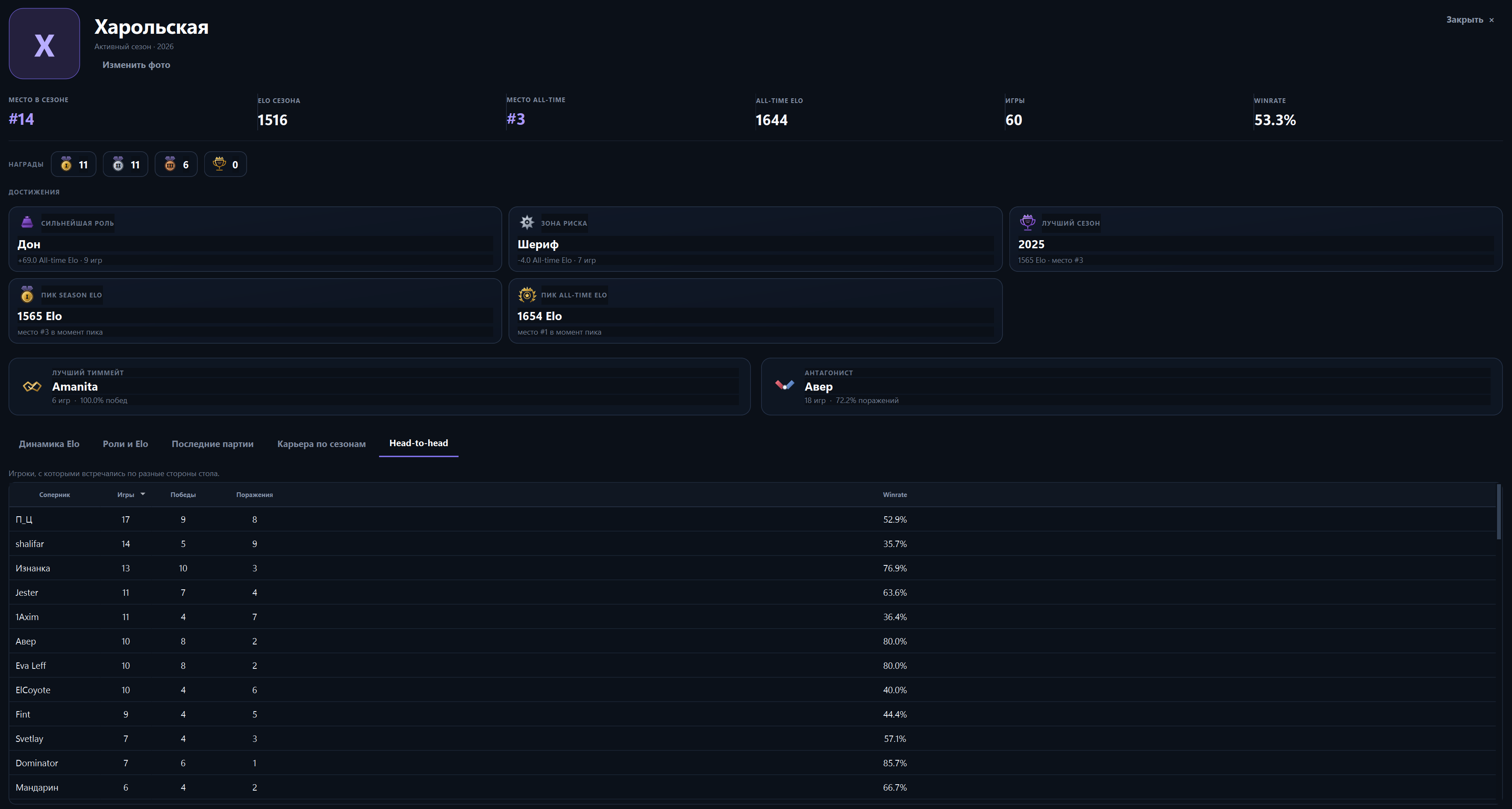Sort table by Winrate header
Screen dimensions: 1512x809
point(895,495)
